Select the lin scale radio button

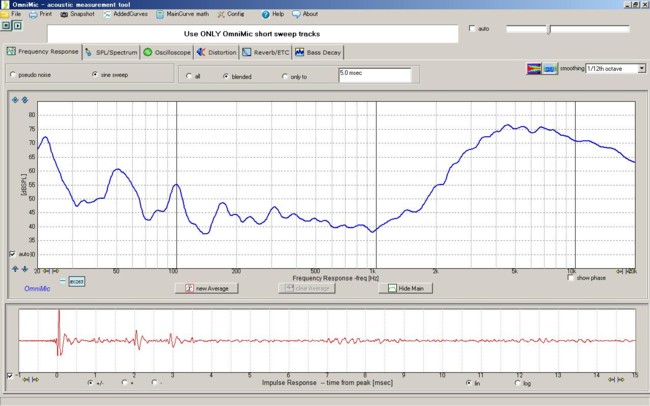tap(468, 383)
